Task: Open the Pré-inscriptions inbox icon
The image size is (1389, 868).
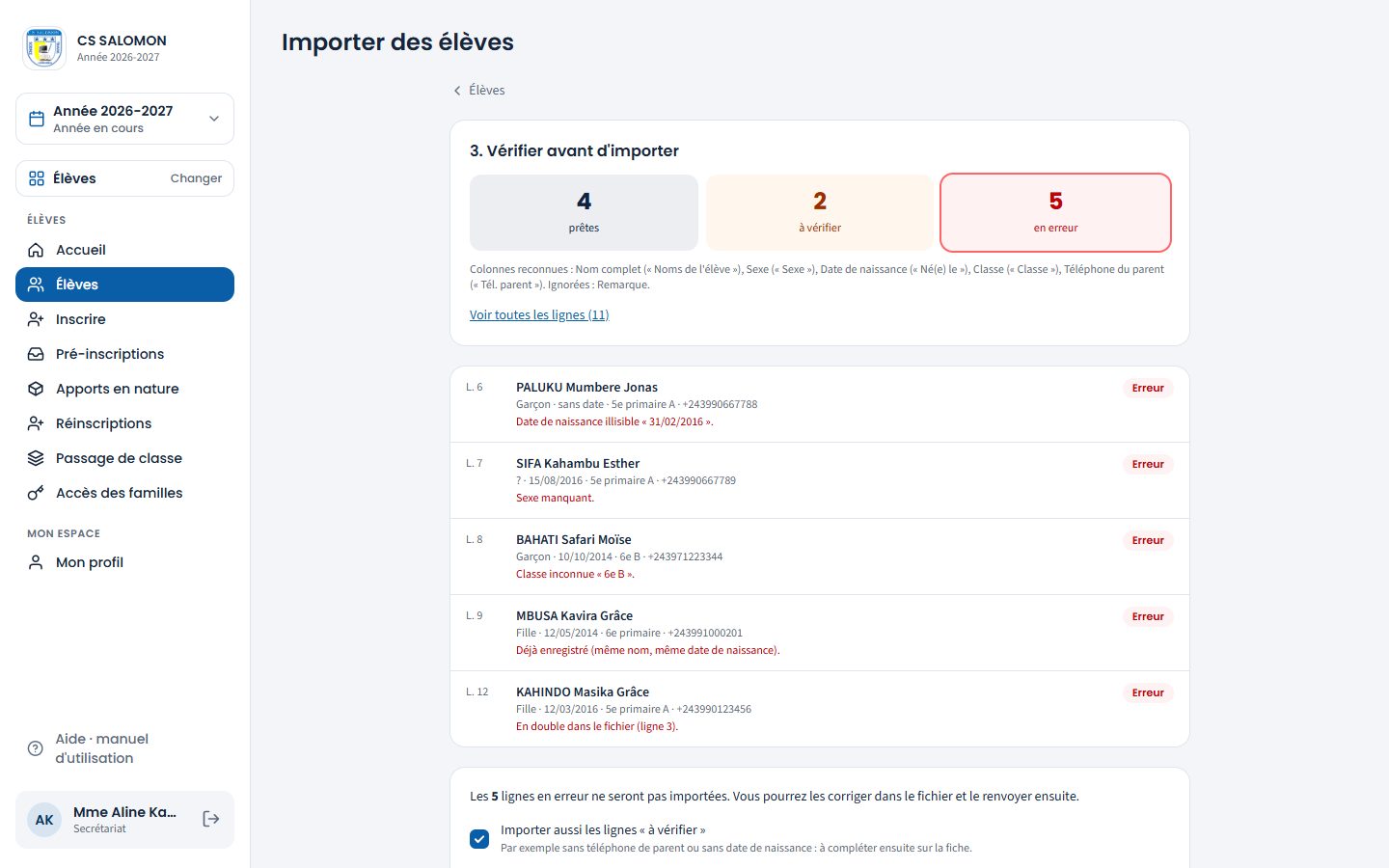Action: [36, 354]
